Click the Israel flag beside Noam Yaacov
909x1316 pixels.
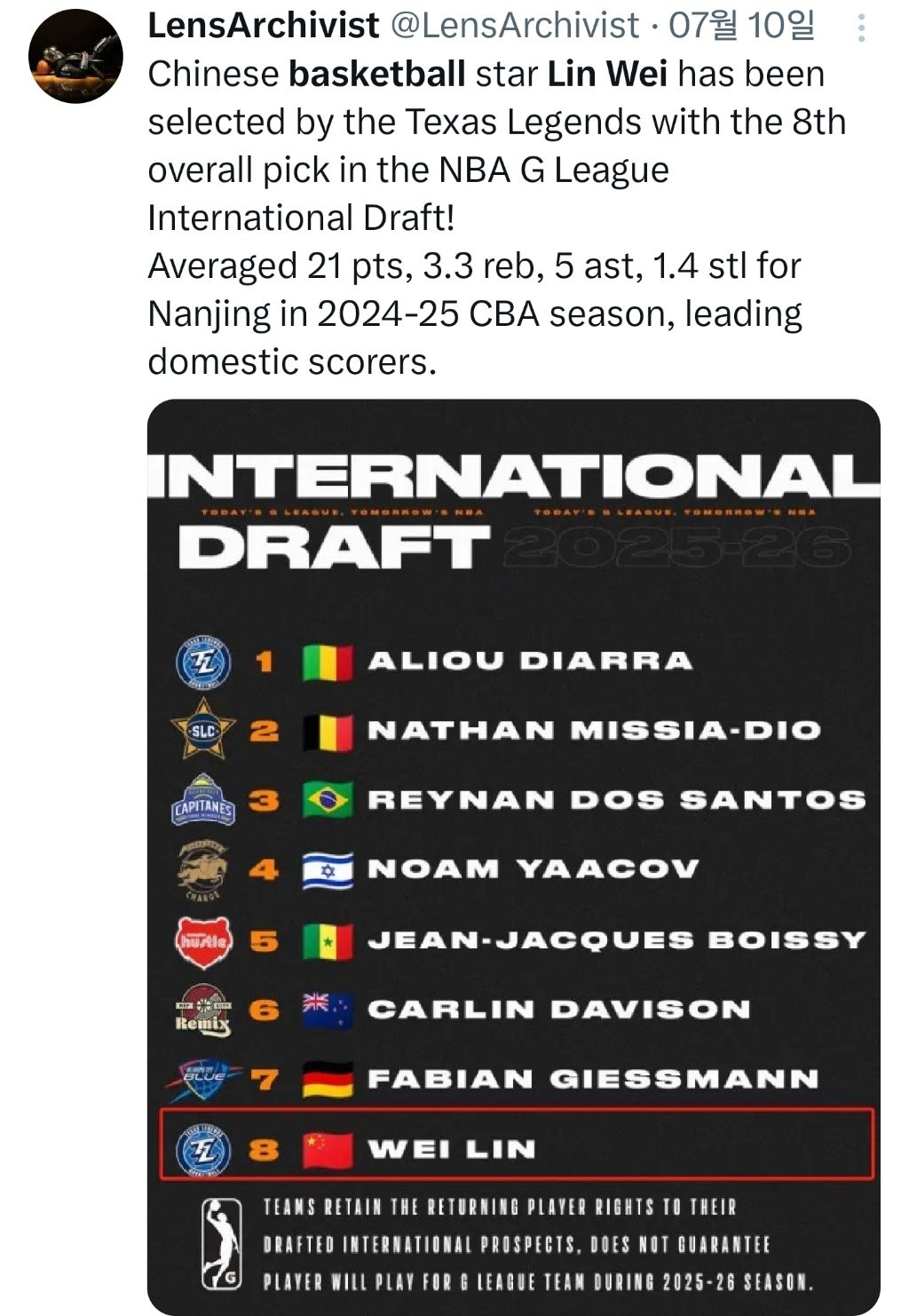pyautogui.click(x=328, y=870)
